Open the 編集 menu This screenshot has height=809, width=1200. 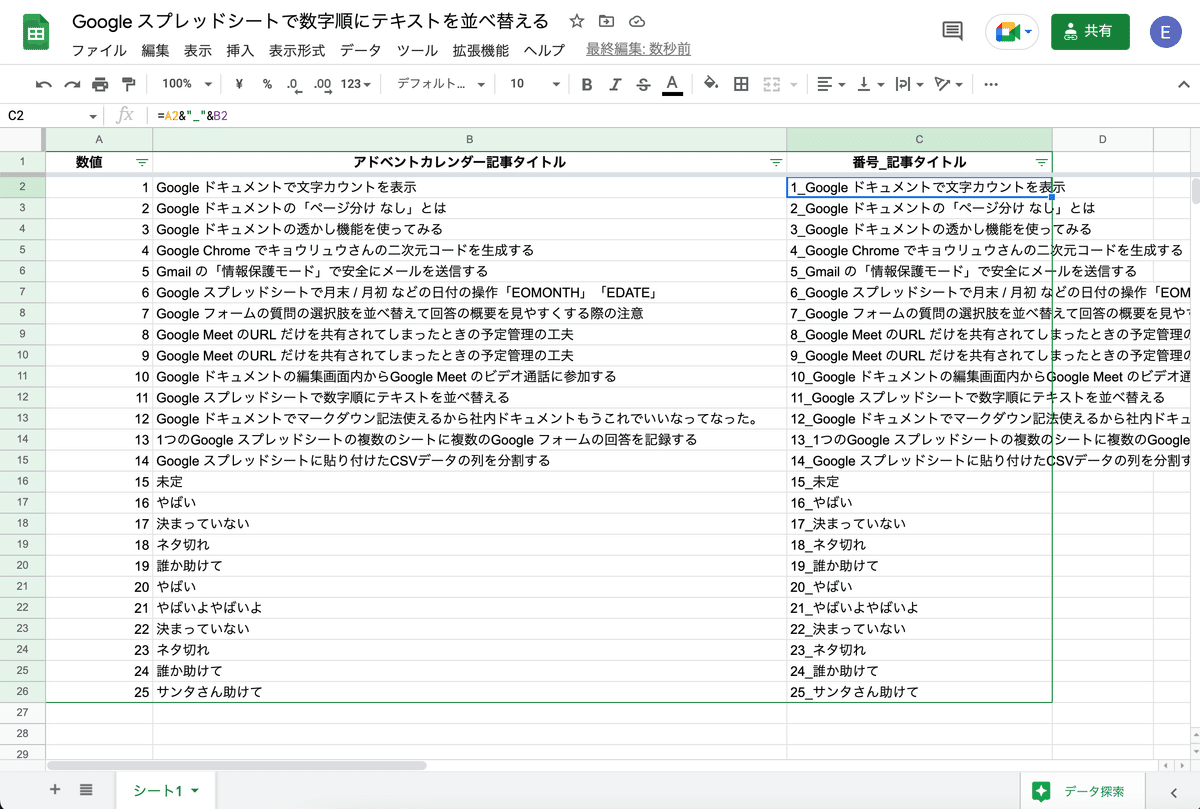pyautogui.click(x=155, y=50)
